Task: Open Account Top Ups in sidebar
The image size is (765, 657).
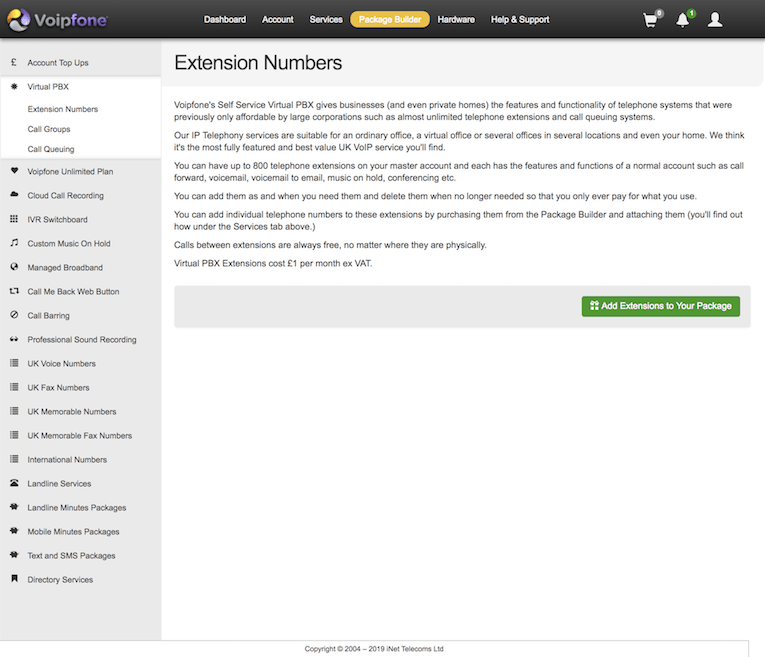Action: (x=58, y=63)
